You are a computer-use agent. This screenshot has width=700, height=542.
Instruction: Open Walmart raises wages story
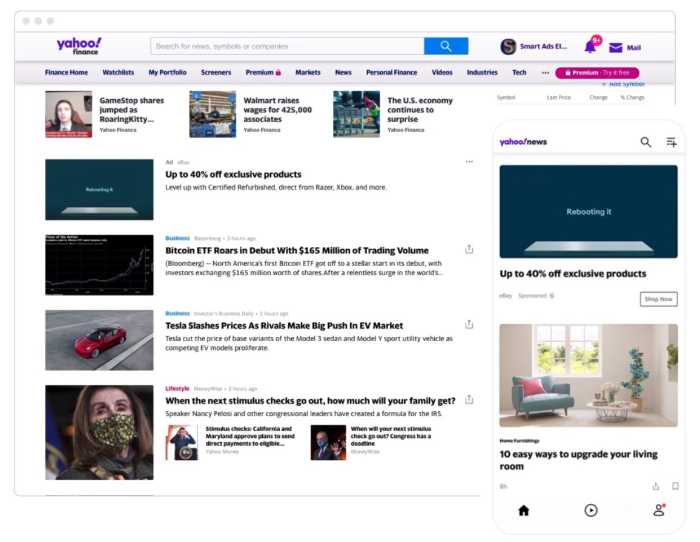pos(277,110)
